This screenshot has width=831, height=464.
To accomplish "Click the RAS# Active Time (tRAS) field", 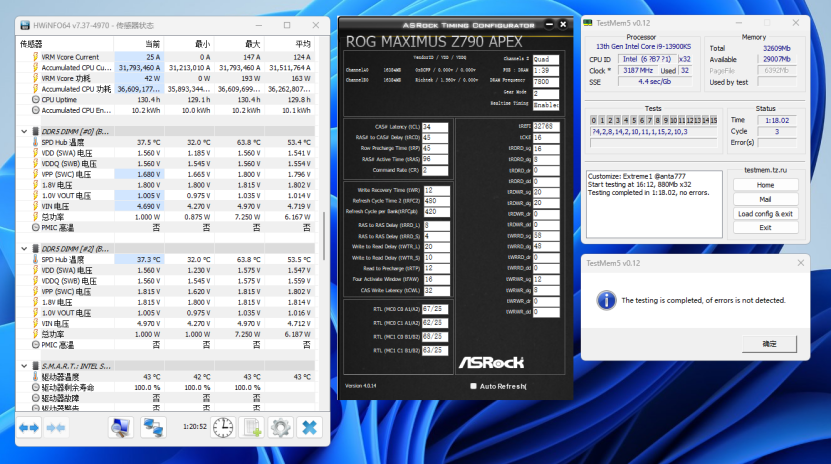I will (435, 159).
